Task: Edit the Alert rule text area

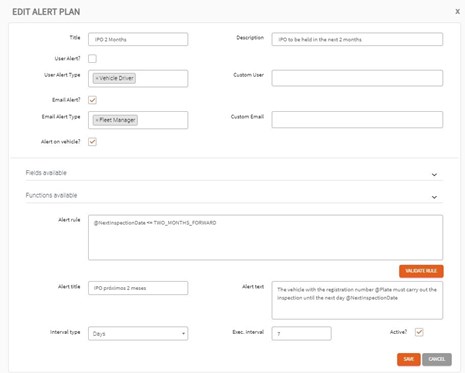Action: (x=265, y=237)
